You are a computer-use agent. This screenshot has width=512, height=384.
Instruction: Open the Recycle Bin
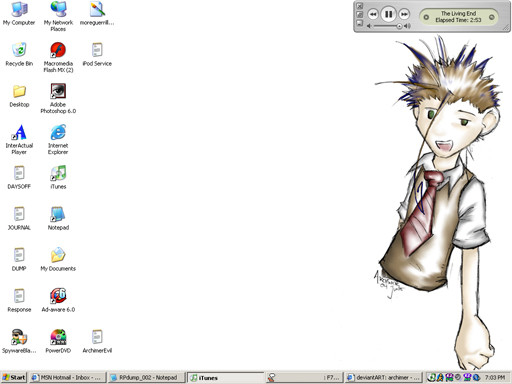(19, 54)
